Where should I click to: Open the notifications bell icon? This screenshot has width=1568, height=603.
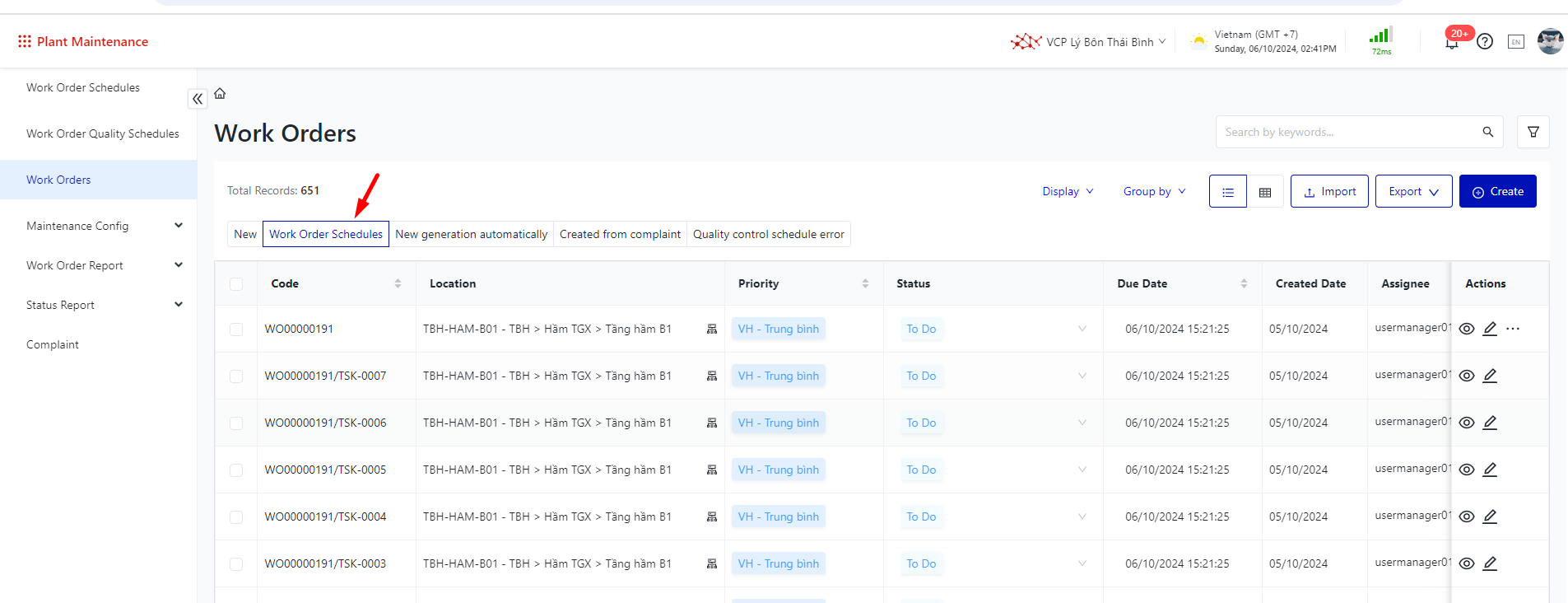click(1452, 42)
